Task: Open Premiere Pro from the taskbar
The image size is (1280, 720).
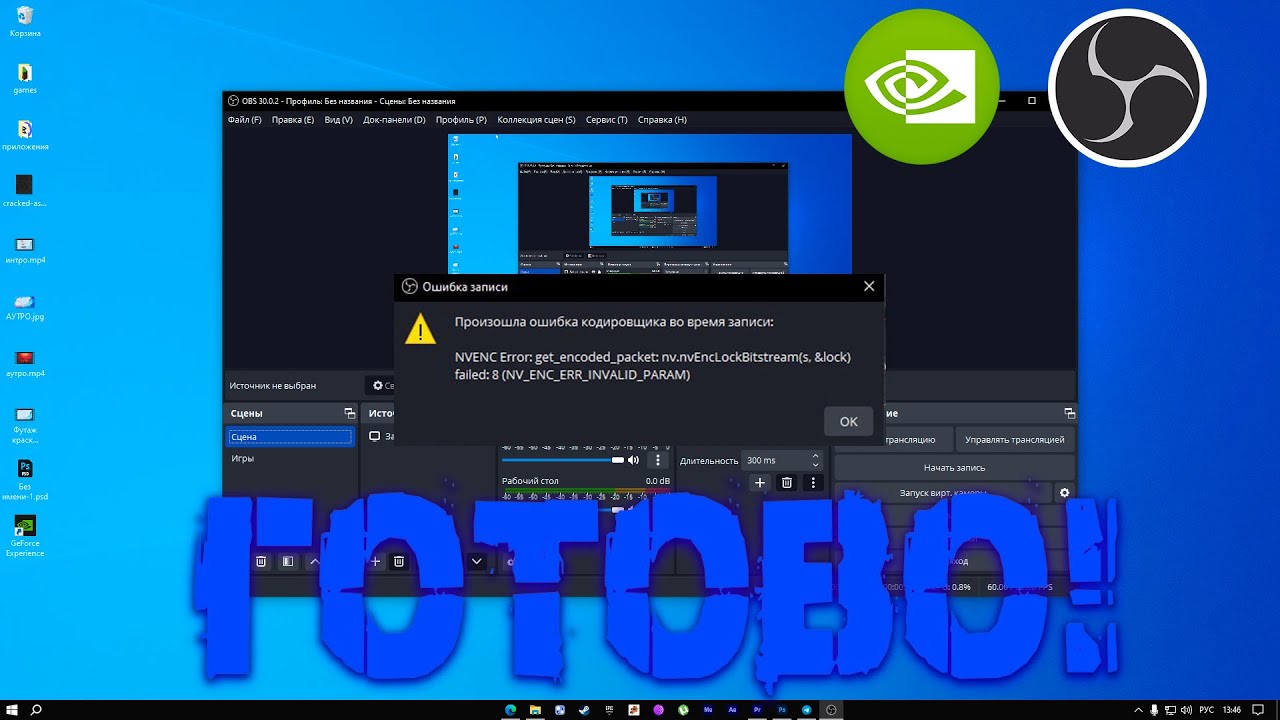Action: (757, 710)
